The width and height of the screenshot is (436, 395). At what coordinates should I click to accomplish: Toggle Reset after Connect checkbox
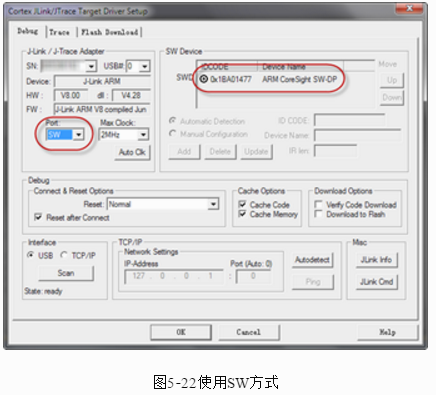38,217
